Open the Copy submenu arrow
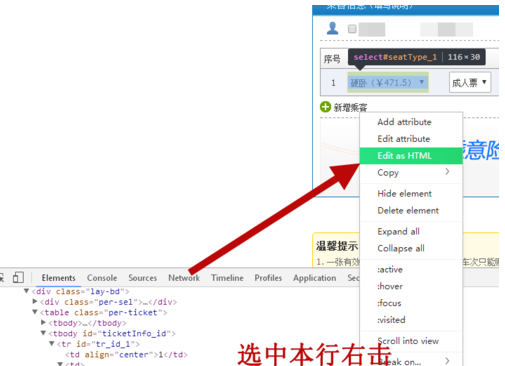505x366 pixels. tap(447, 172)
